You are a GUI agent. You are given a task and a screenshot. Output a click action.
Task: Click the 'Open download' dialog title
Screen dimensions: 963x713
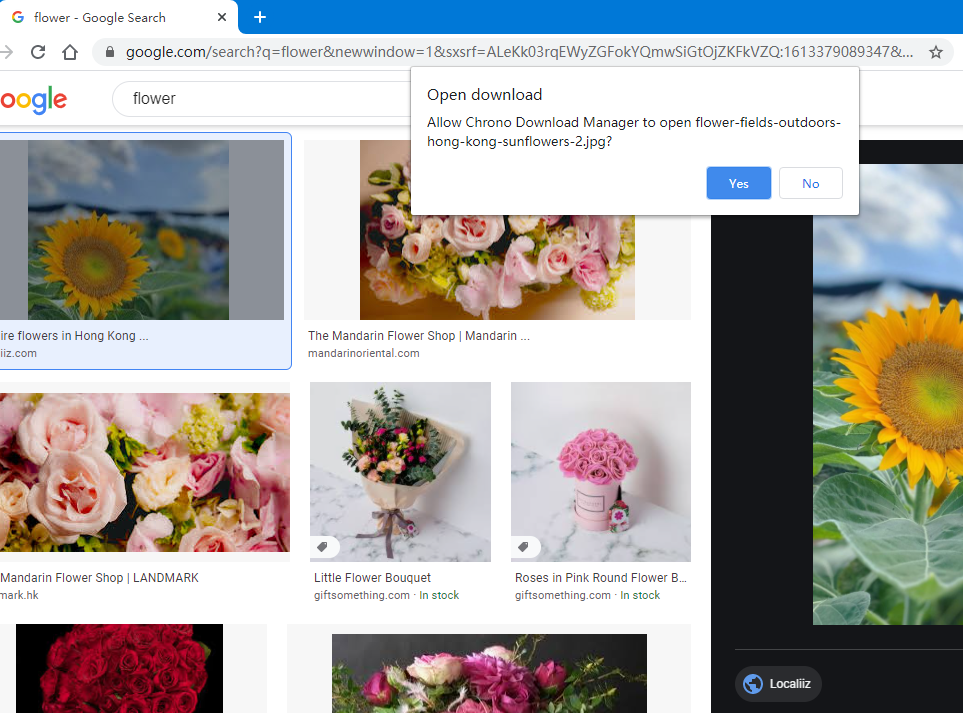[485, 95]
